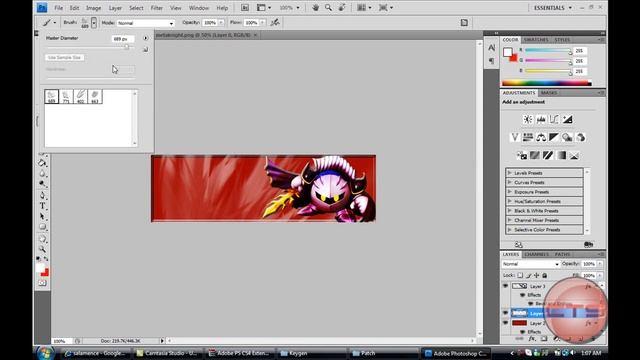Select the Type tool in the toolbox
This screenshot has width=640, height=360.
click(42, 206)
